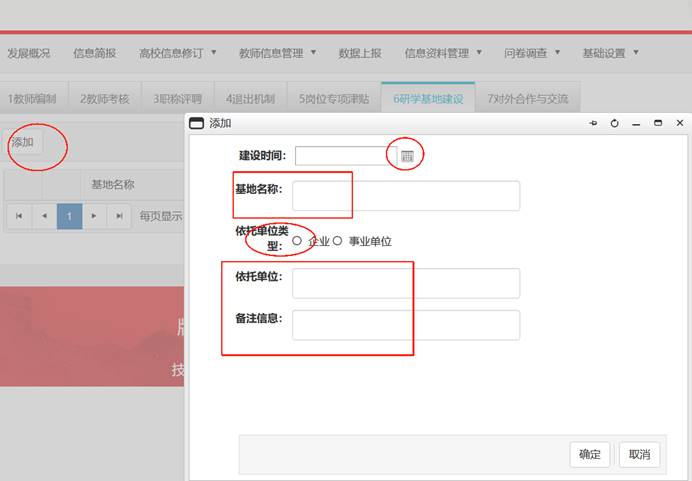
Task: Click the 添加 button above grid
Action: [x=22, y=142]
